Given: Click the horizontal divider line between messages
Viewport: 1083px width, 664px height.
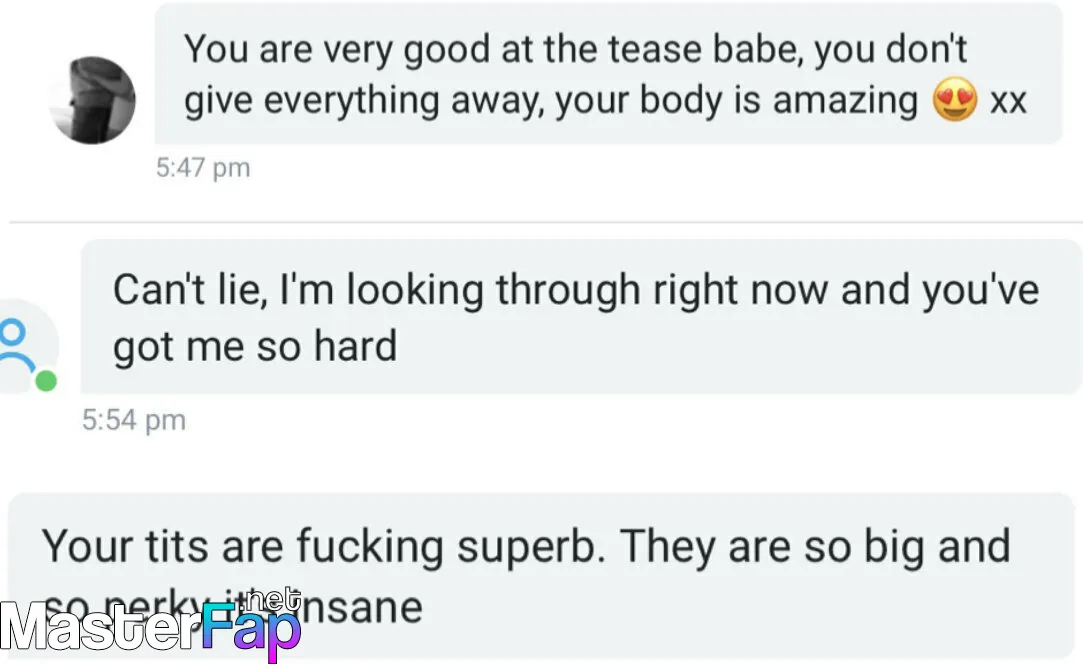Looking at the screenshot, I should (x=546, y=222).
